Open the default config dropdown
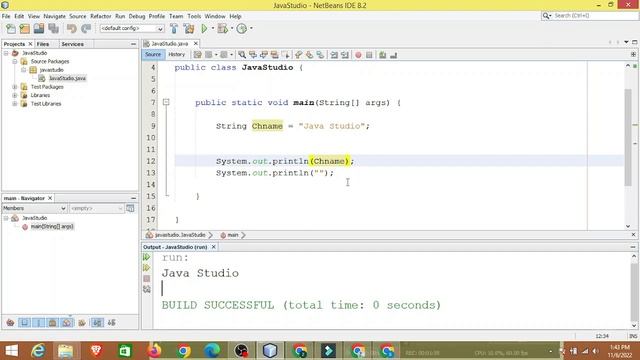 pos(132,29)
